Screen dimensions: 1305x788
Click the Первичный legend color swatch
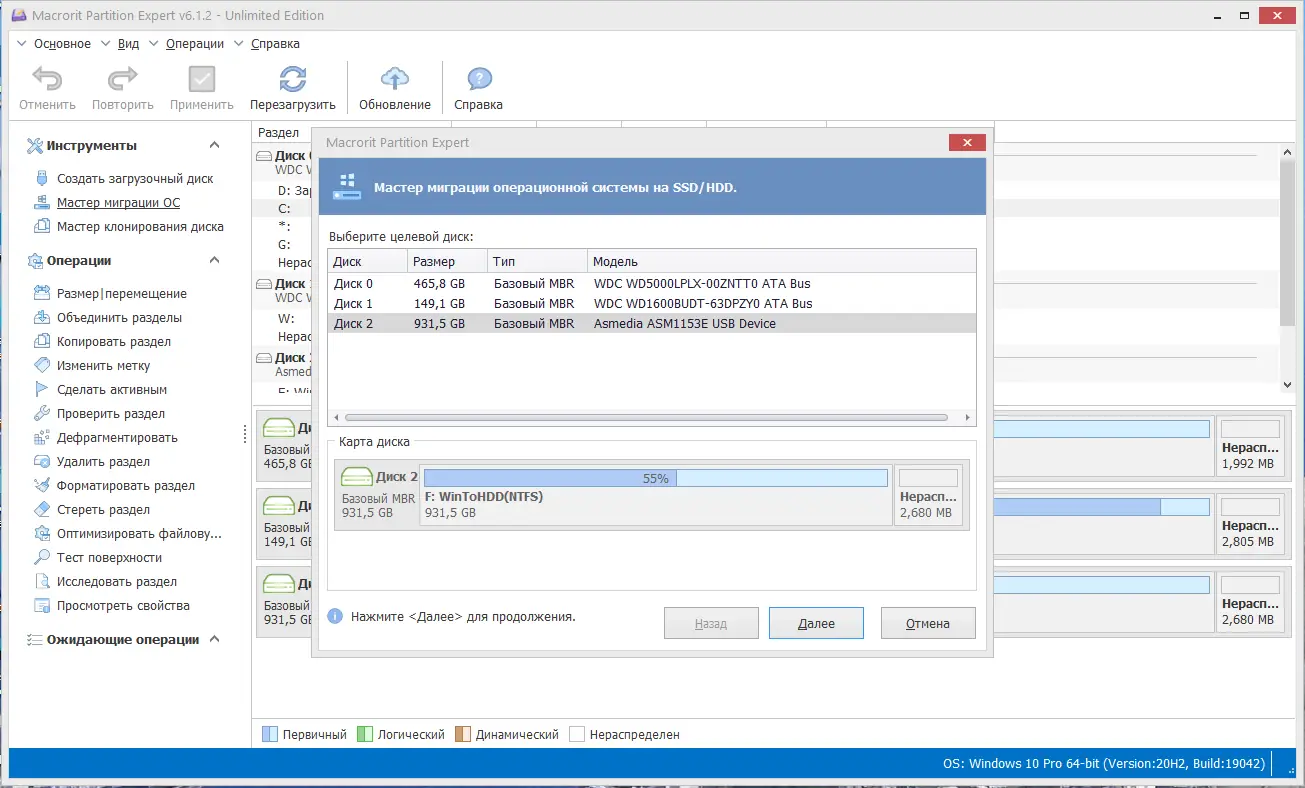click(x=269, y=734)
